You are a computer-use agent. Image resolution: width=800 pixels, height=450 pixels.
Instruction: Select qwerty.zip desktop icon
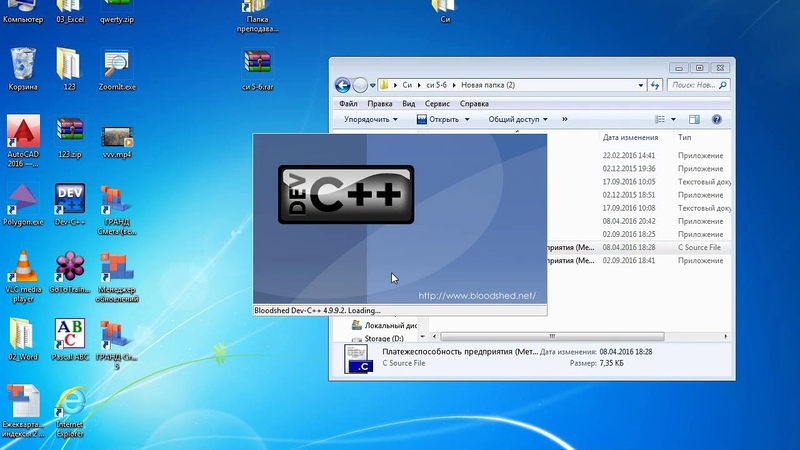pos(117,11)
